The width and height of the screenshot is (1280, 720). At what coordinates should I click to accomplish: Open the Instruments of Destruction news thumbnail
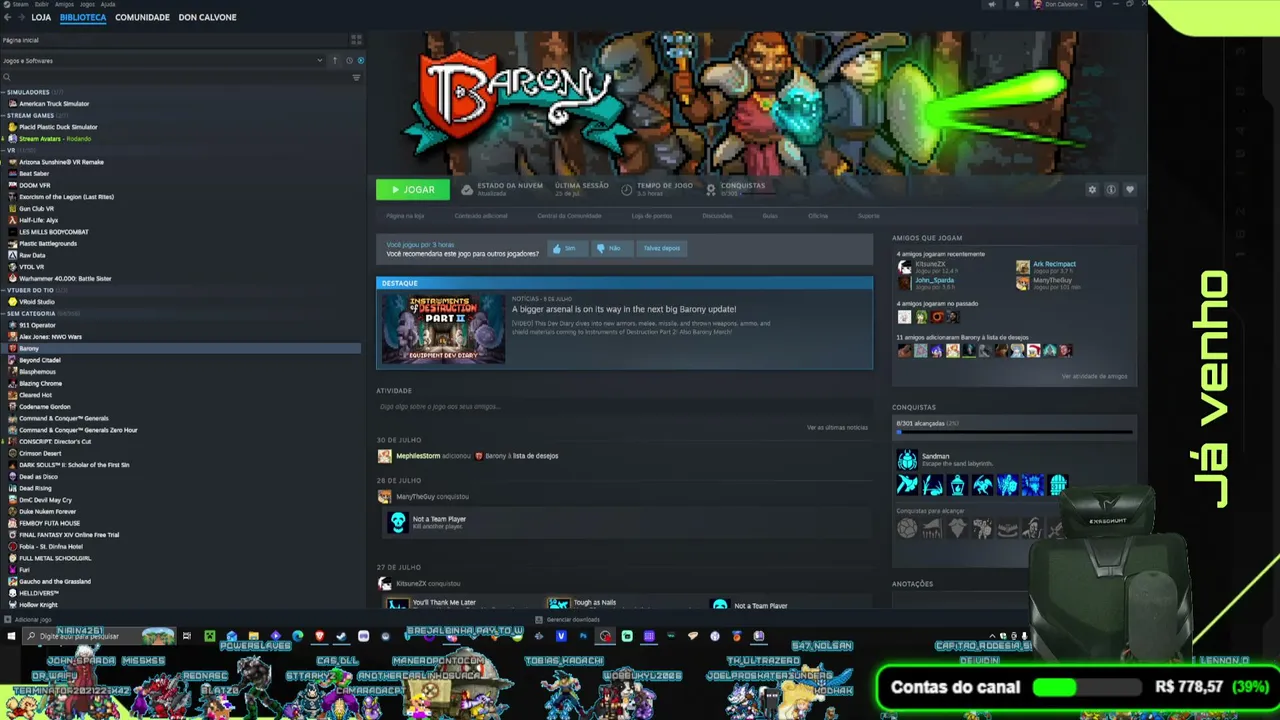[x=443, y=328]
